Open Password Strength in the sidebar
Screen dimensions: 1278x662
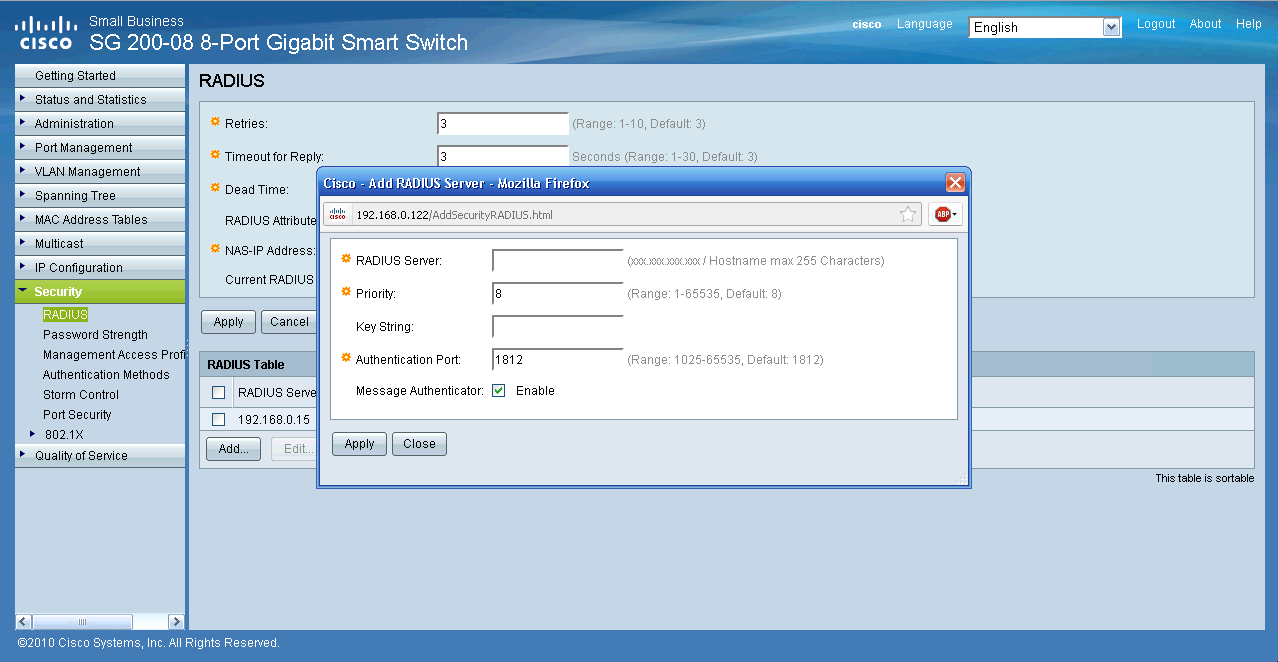(x=95, y=335)
